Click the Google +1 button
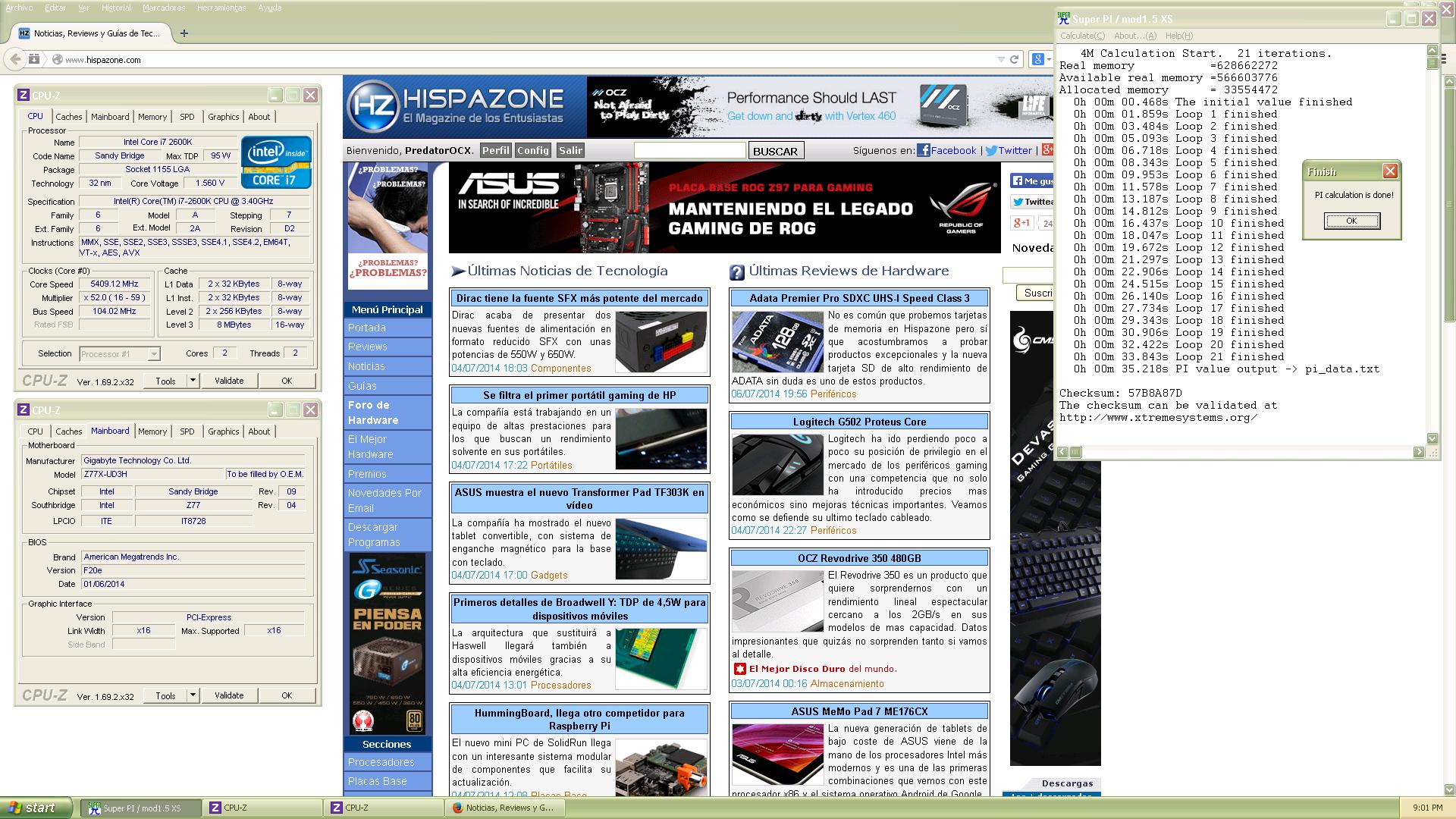1456x819 pixels. (x=1021, y=223)
